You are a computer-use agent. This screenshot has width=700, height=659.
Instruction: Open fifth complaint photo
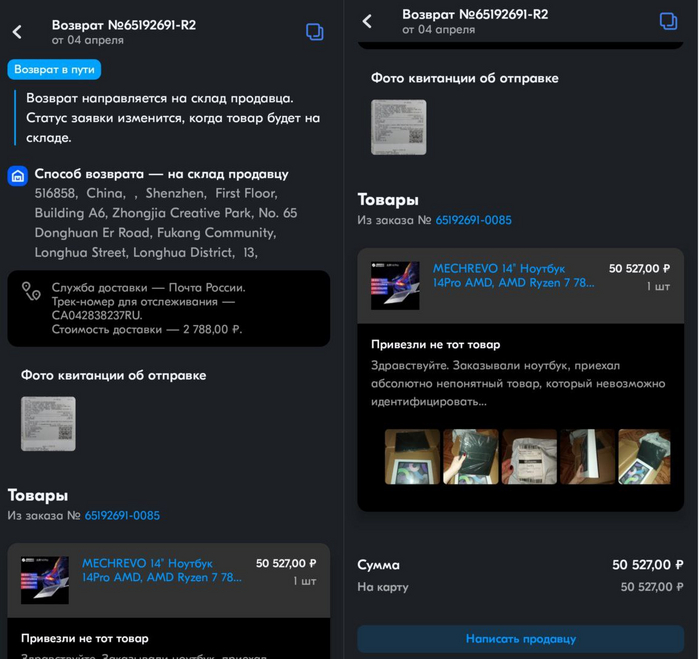point(645,457)
